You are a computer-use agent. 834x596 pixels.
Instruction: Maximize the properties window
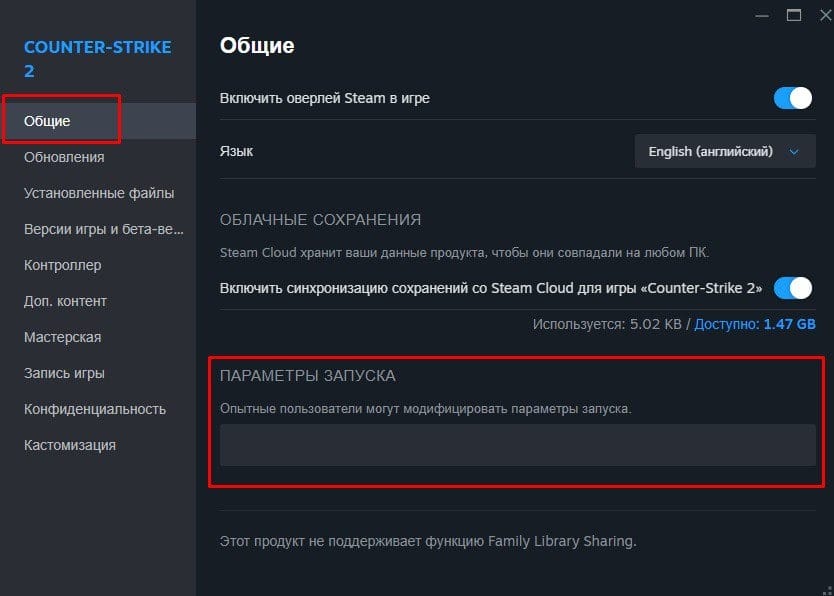coord(794,15)
